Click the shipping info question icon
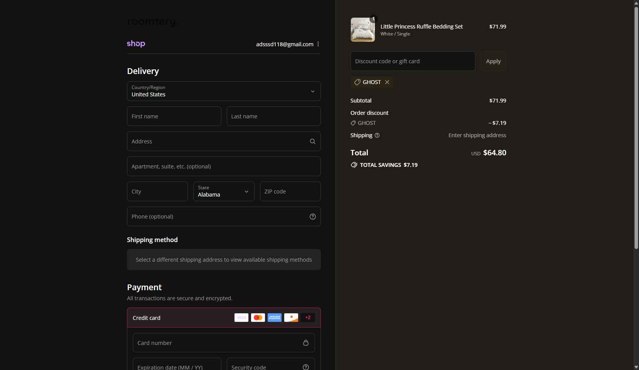The image size is (639, 370). [377, 135]
